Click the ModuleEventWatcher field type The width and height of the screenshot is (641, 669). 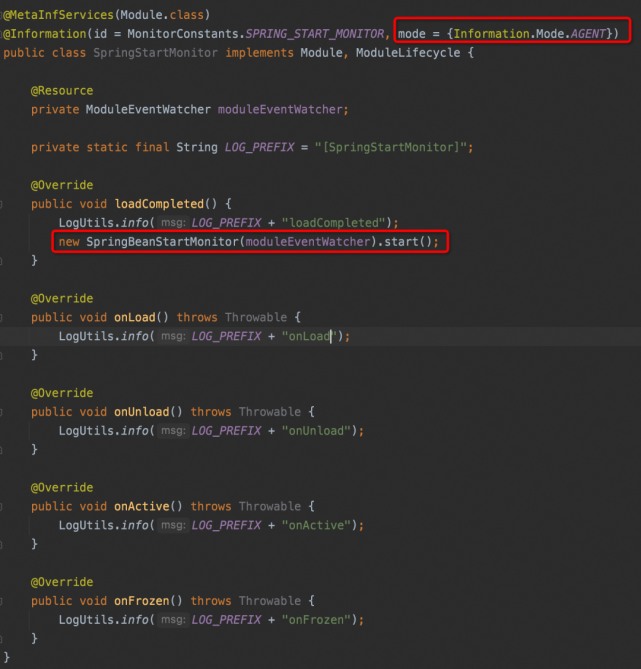(148, 110)
